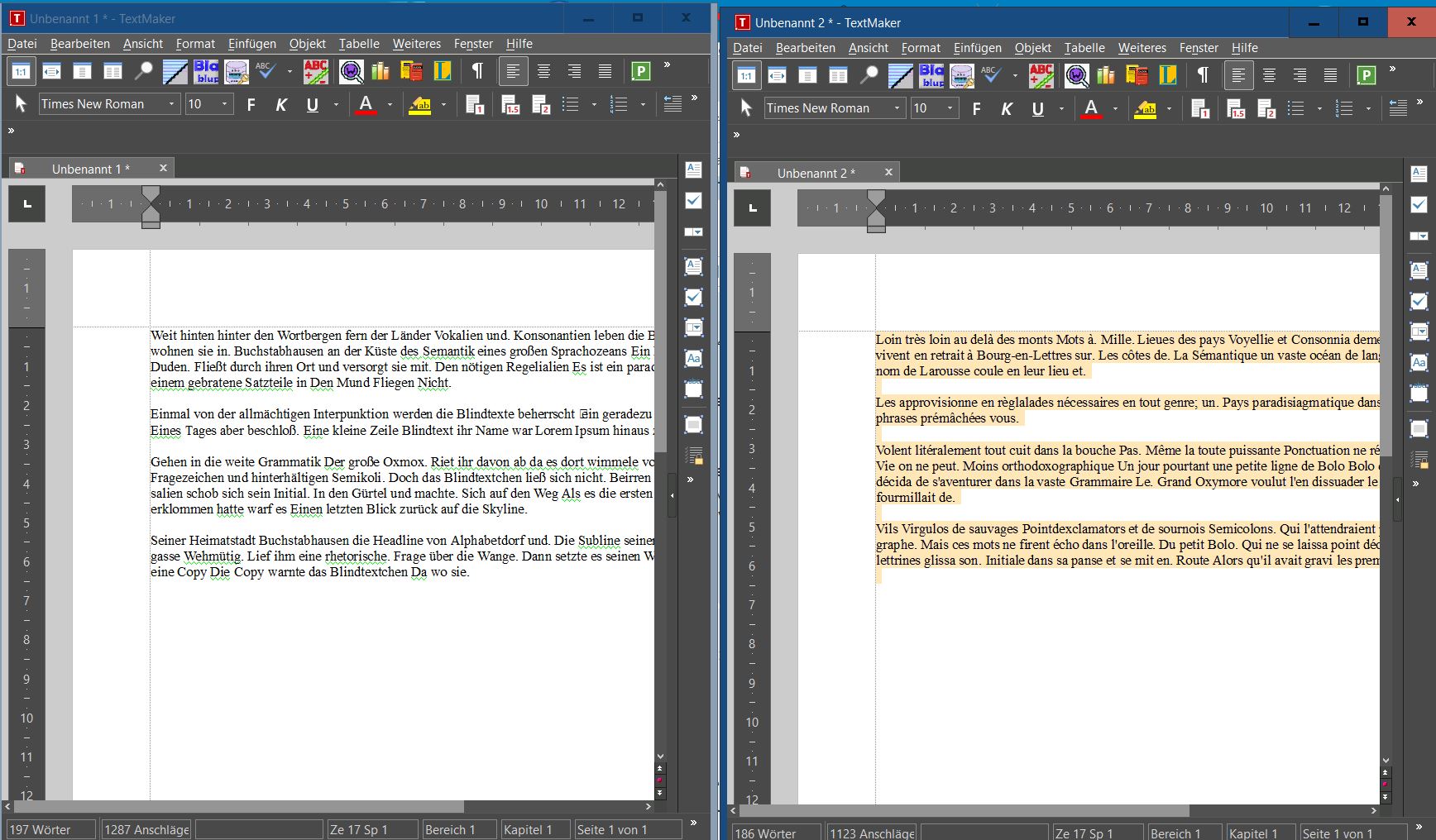This screenshot has height=840, width=1436.
Task: Click forms lock icon in Unbenannt 1 sidebar
Action: [x=693, y=455]
